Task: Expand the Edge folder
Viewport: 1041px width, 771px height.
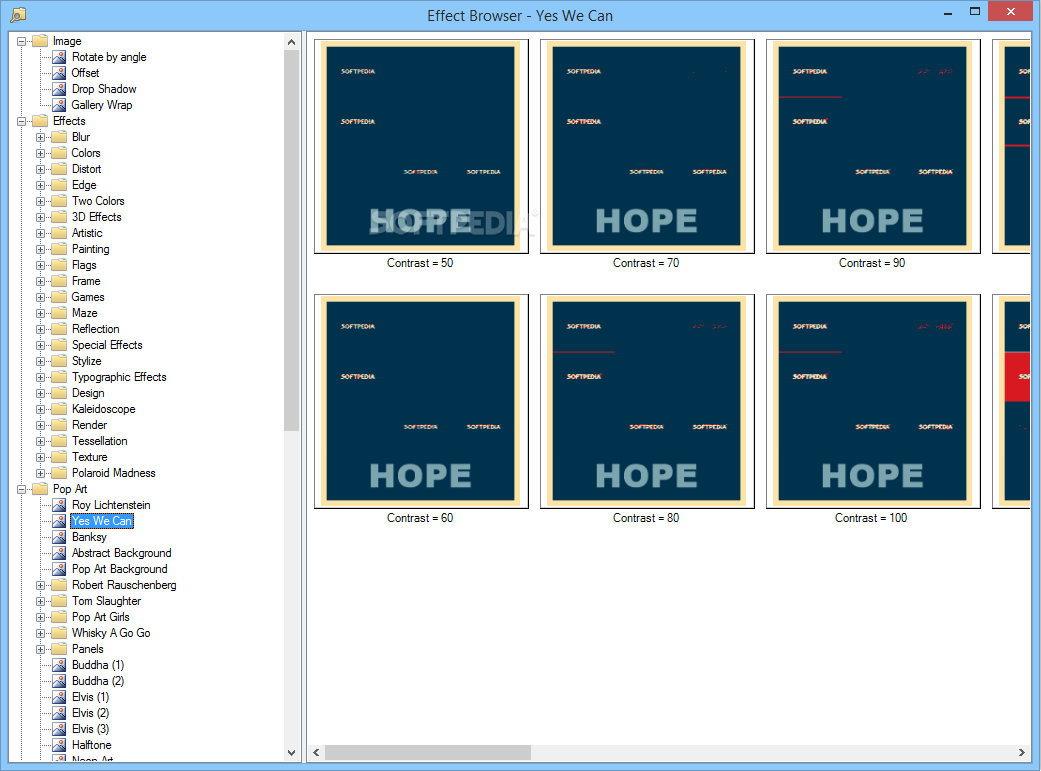Action: [40, 185]
